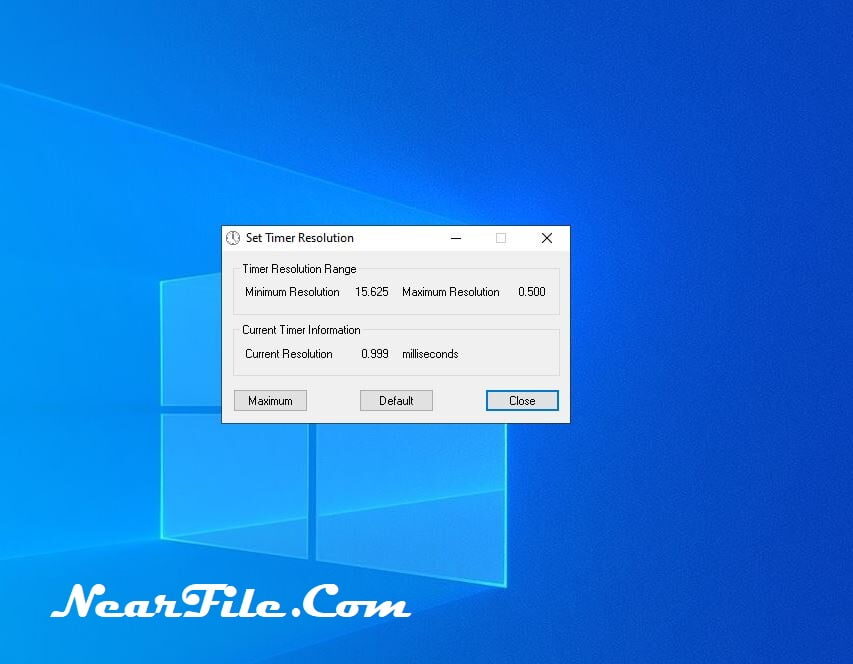
Task: Click the Current Timer Information section header
Action: (x=302, y=330)
